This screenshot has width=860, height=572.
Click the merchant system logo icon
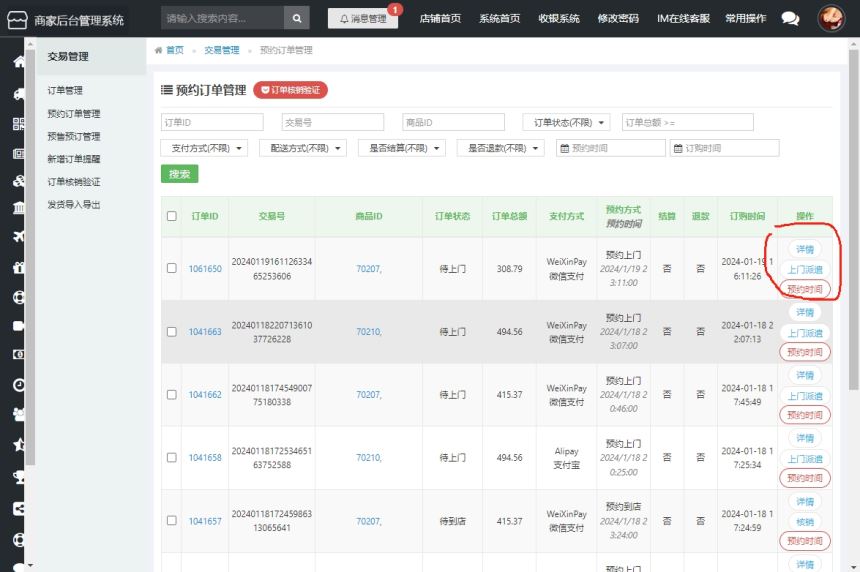[16, 20]
